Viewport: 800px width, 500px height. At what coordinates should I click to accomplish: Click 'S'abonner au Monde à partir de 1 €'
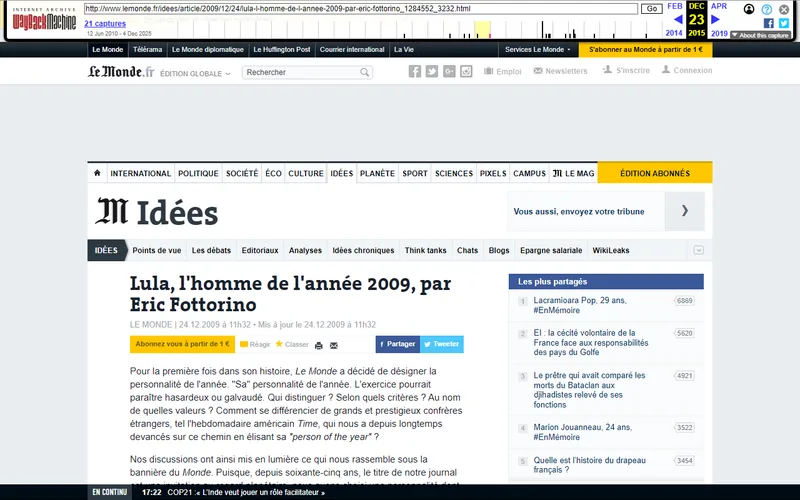pos(645,49)
